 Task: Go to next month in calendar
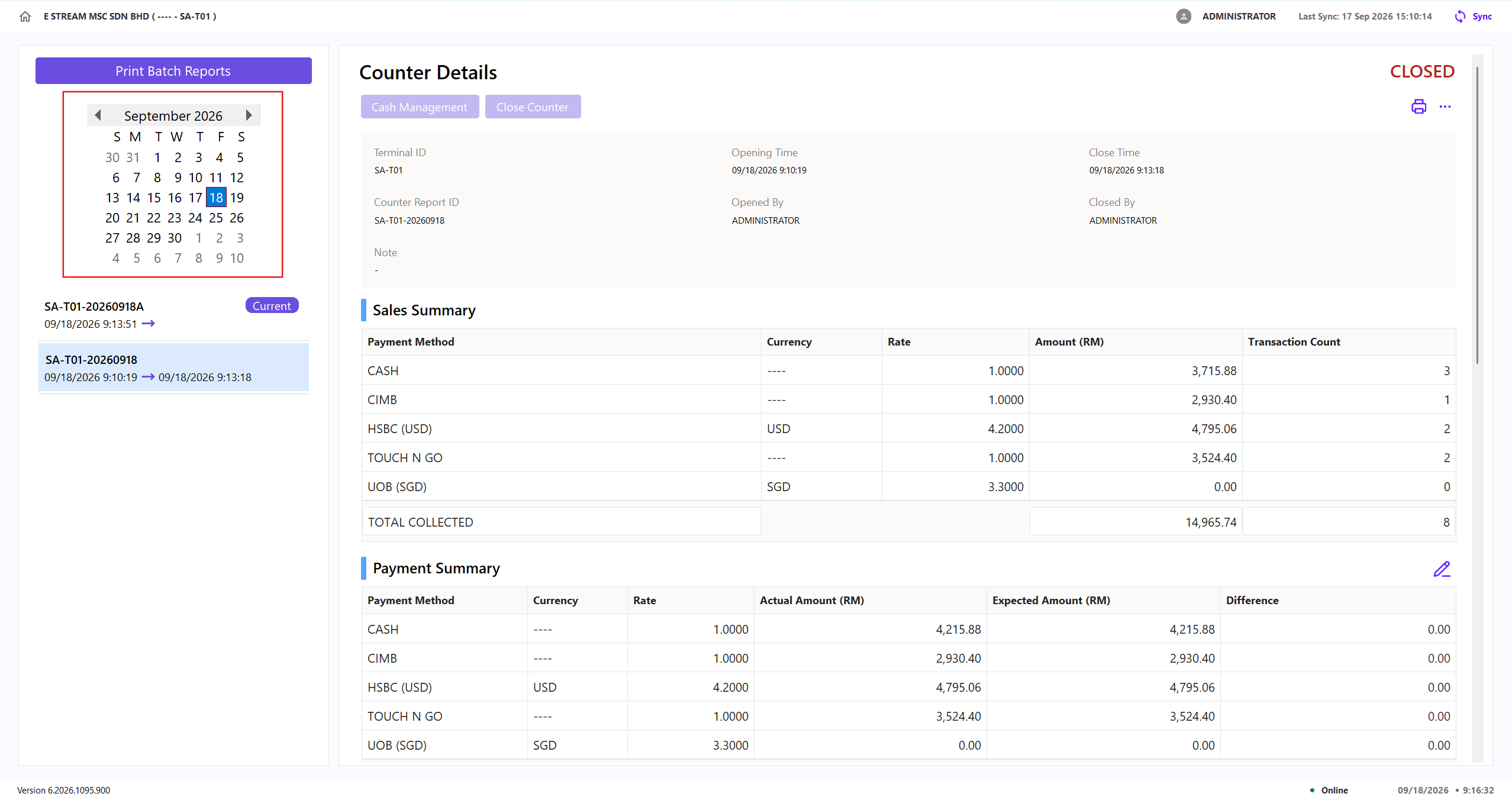click(x=249, y=115)
